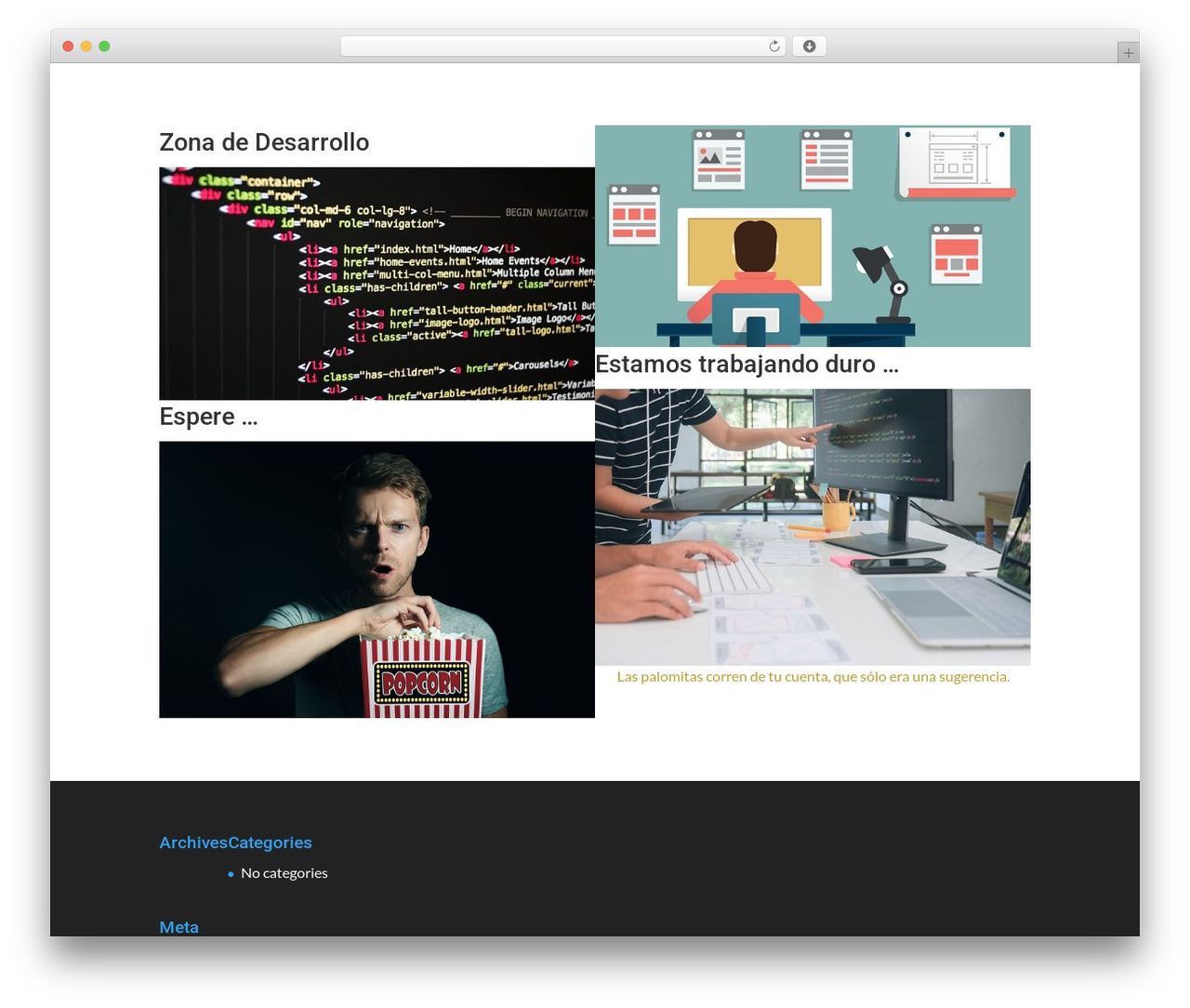
Task: Click the 'Espere ...' heading
Action: (x=208, y=417)
